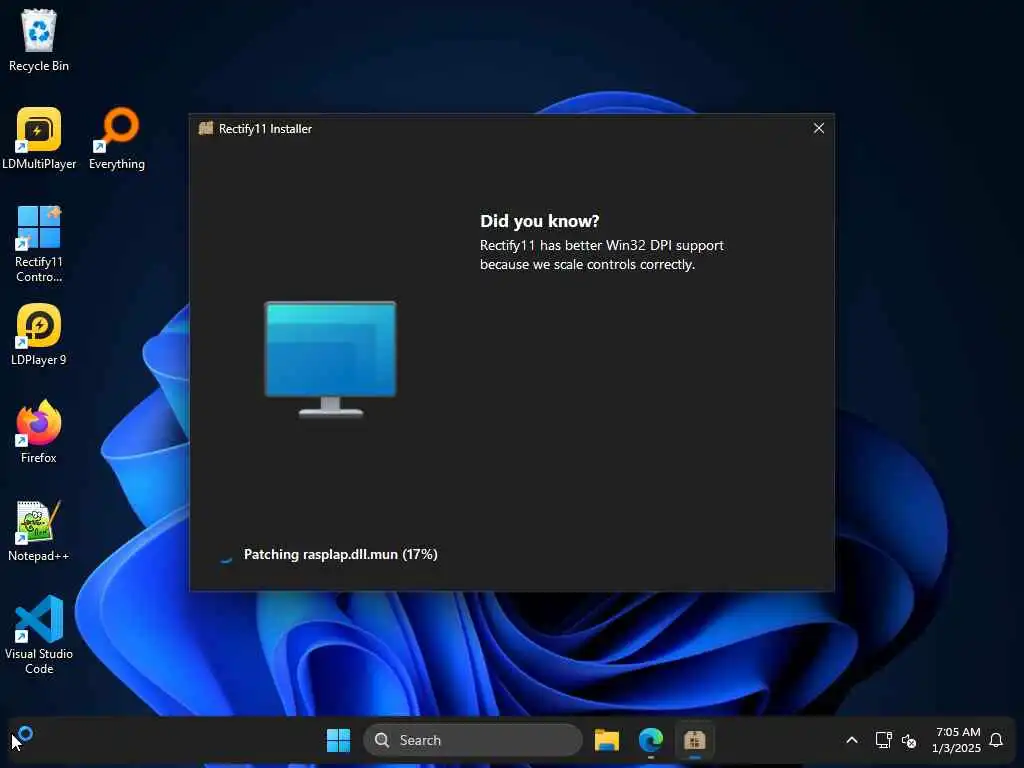
Task: Select the LDPlayer 9 desktop shortcut
Action: [39, 334]
